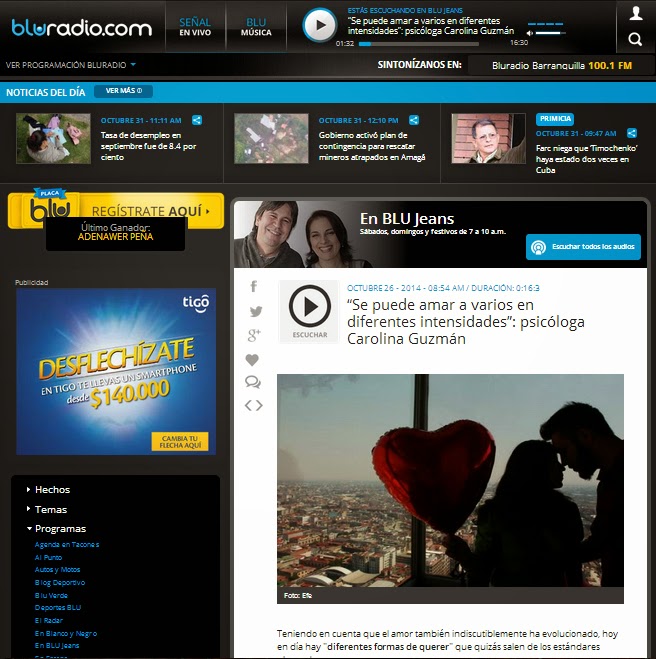Viewport: 656px width, 659px height.
Task: Click the Noticias del Día heading
Action: point(45,92)
